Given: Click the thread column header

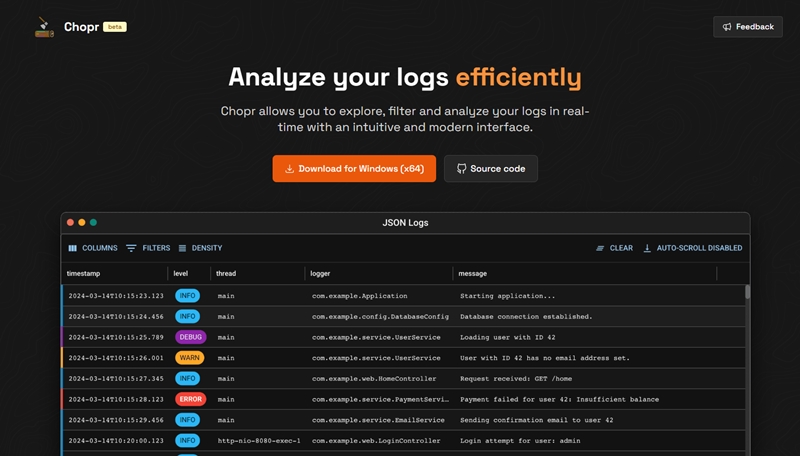Looking at the screenshot, I should tap(226, 273).
